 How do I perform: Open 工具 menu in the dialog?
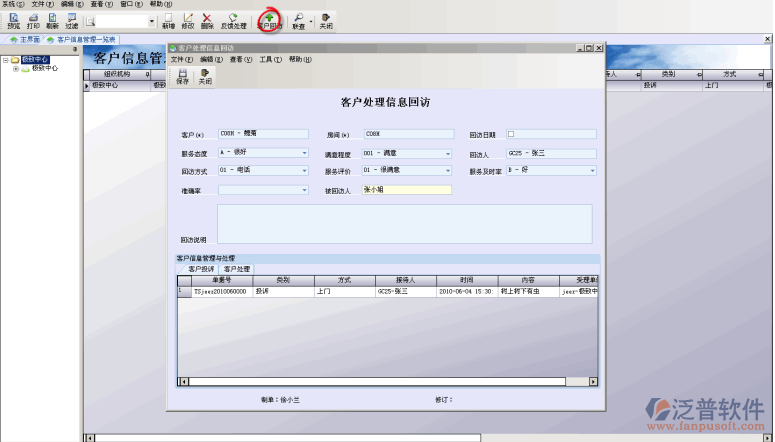[268, 60]
